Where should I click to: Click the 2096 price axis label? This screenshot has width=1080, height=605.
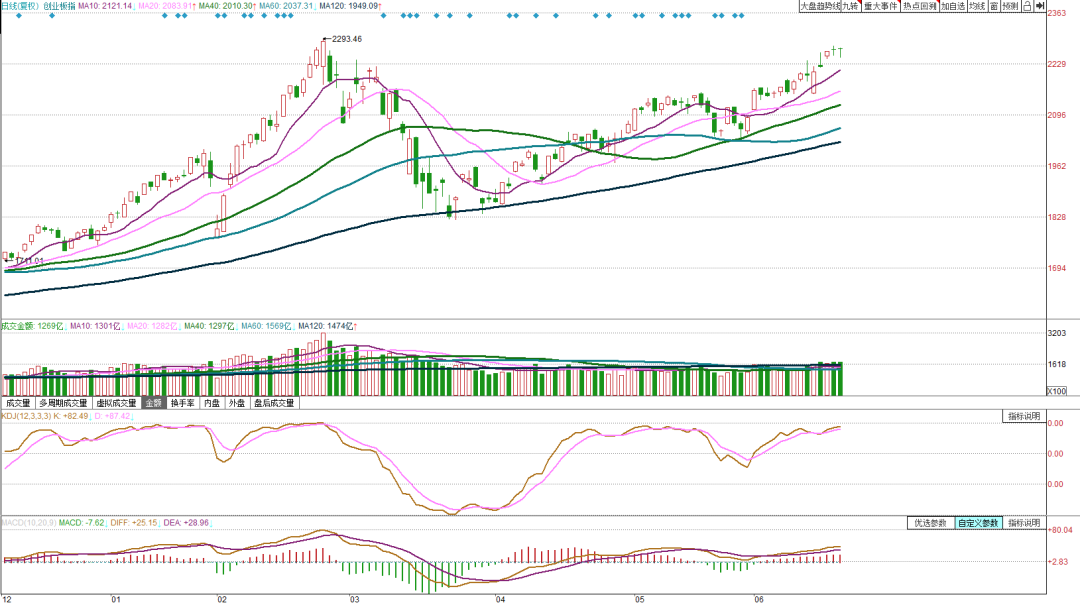coord(1057,115)
